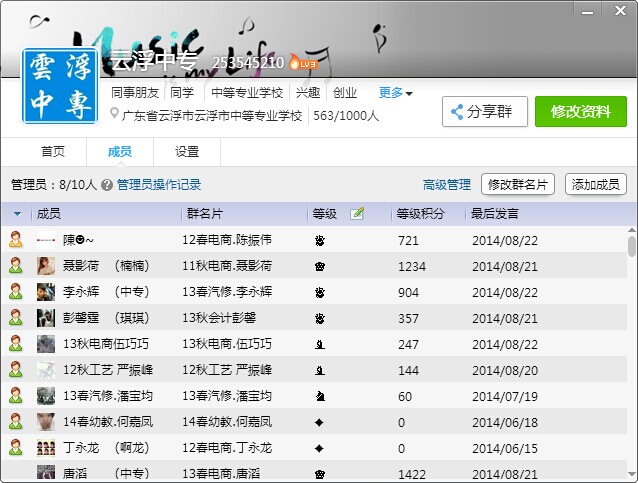
Task: Click the scrollbar down arrow of member list
Action: 631,474
